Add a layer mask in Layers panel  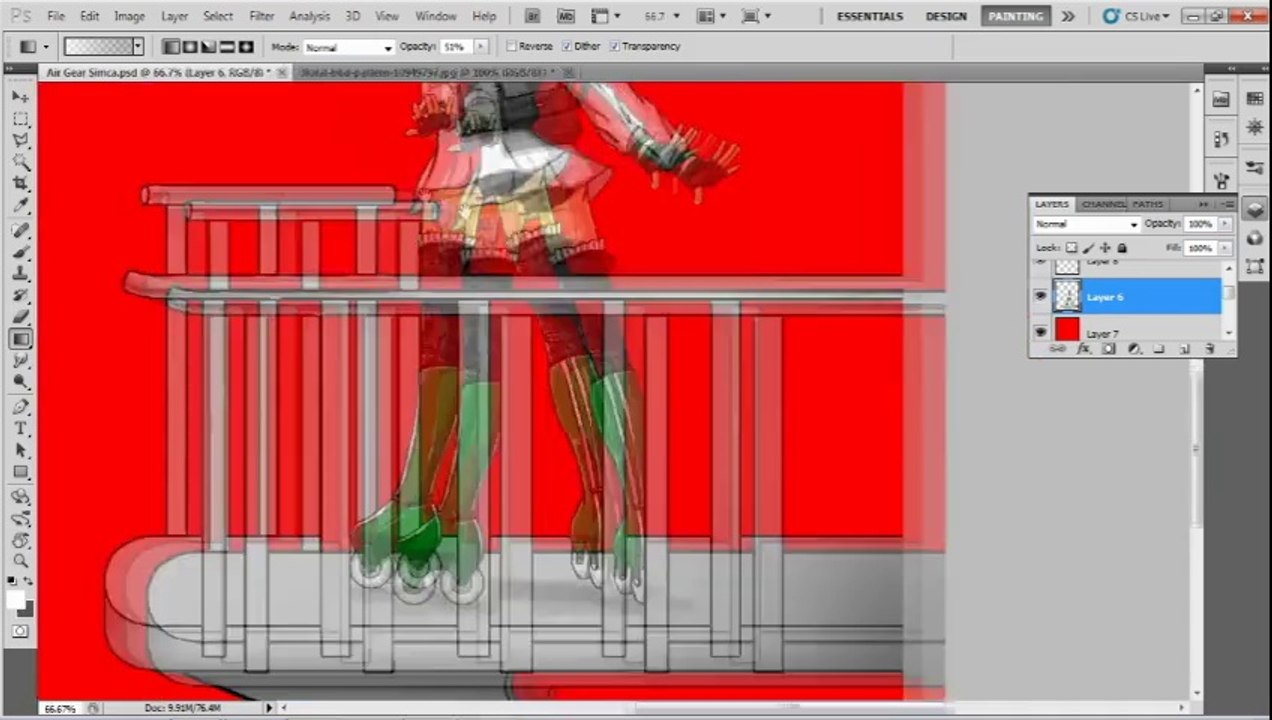(1108, 349)
